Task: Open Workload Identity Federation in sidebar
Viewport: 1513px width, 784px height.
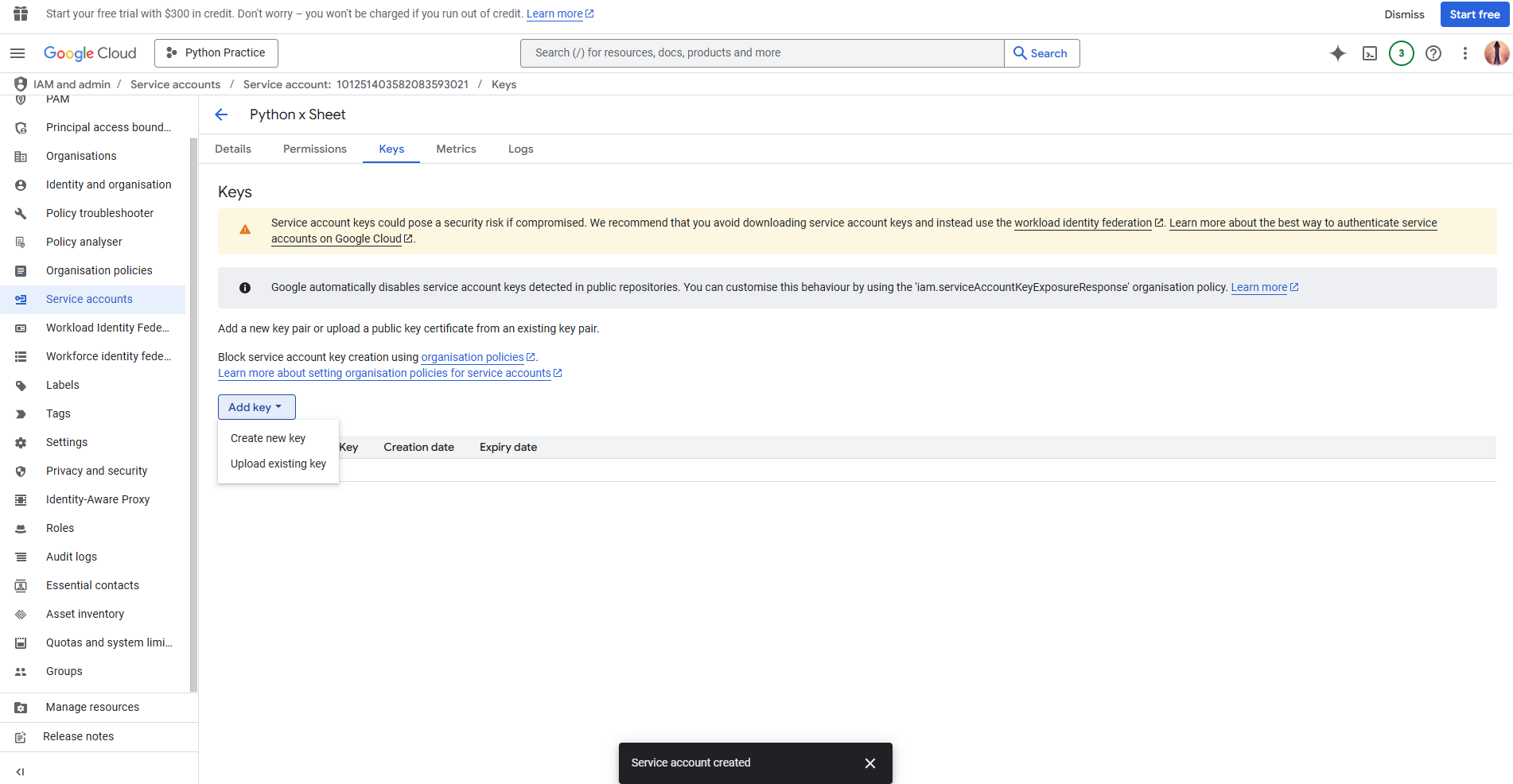Action: point(92,328)
